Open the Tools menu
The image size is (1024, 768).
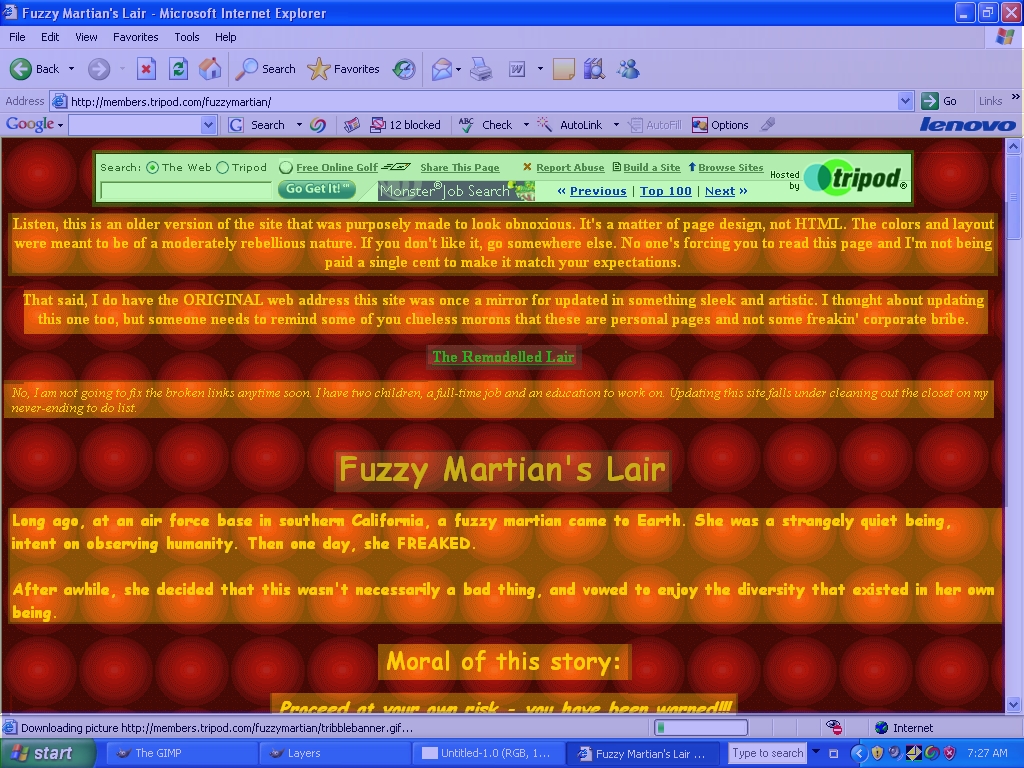[x=187, y=37]
